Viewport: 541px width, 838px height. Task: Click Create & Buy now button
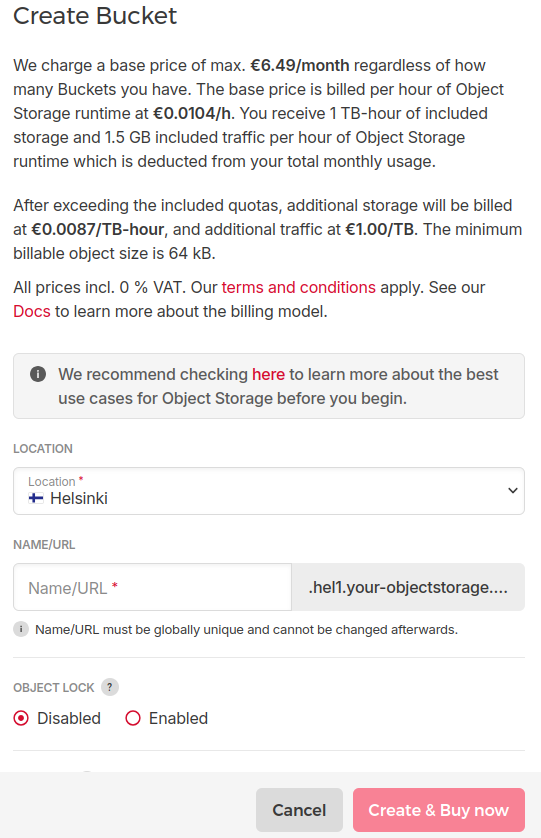point(438,810)
